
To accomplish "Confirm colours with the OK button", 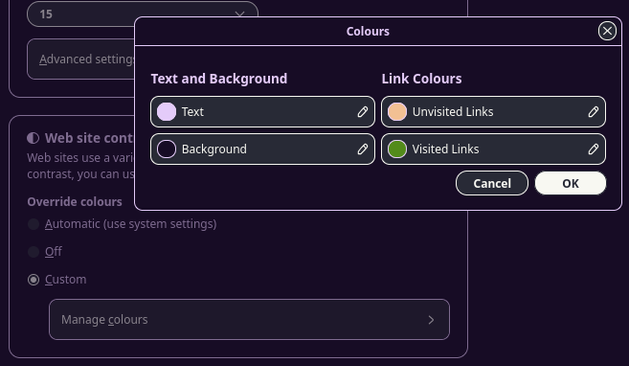I will [570, 183].
